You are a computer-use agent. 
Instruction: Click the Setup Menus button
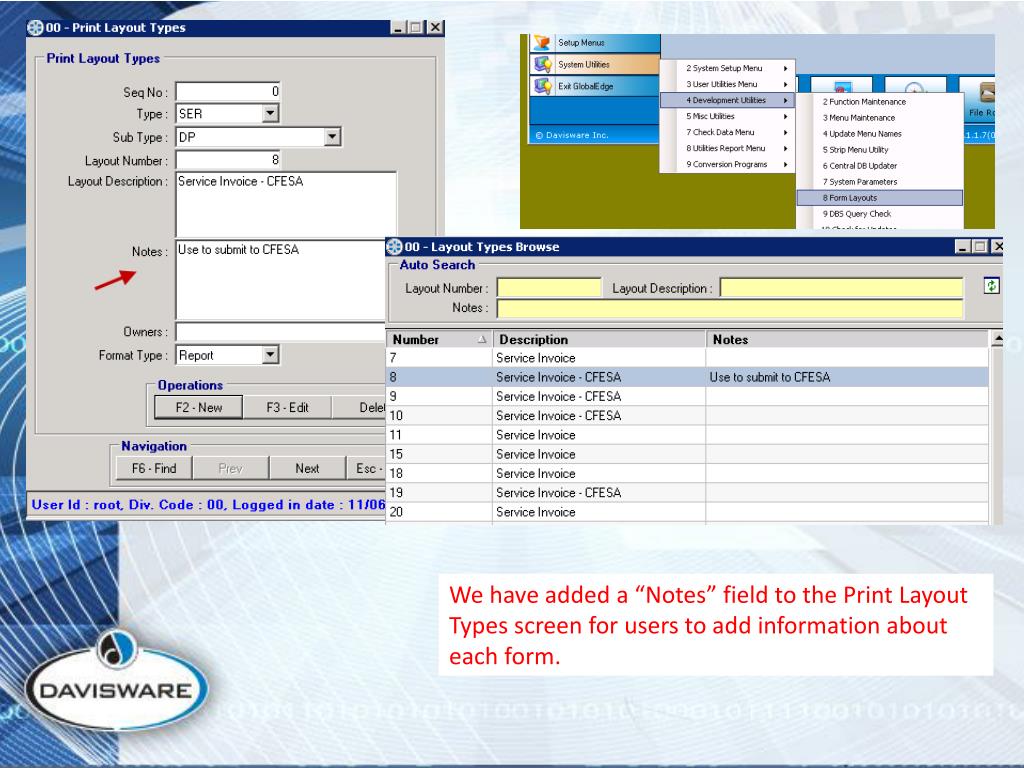point(595,42)
